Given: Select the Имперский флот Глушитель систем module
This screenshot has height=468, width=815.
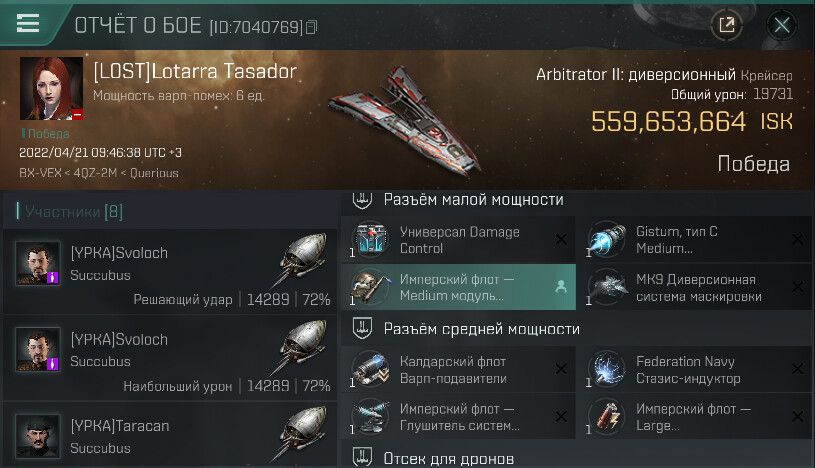Looking at the screenshot, I should point(458,417).
